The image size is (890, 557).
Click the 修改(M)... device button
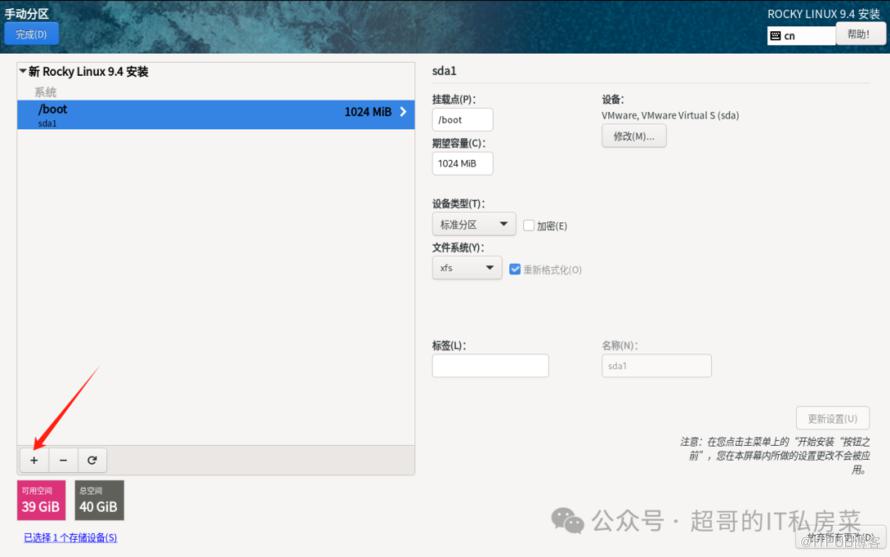[634, 136]
